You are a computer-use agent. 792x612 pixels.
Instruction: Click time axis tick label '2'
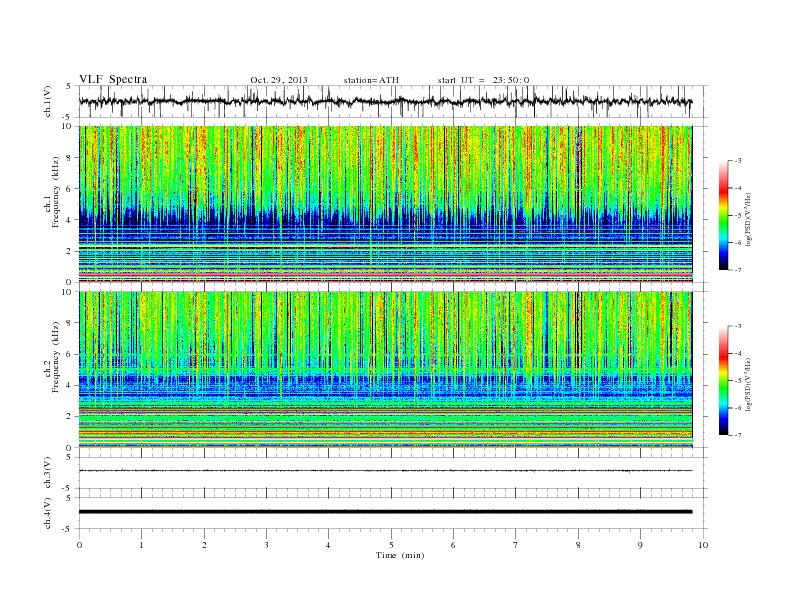click(x=204, y=545)
